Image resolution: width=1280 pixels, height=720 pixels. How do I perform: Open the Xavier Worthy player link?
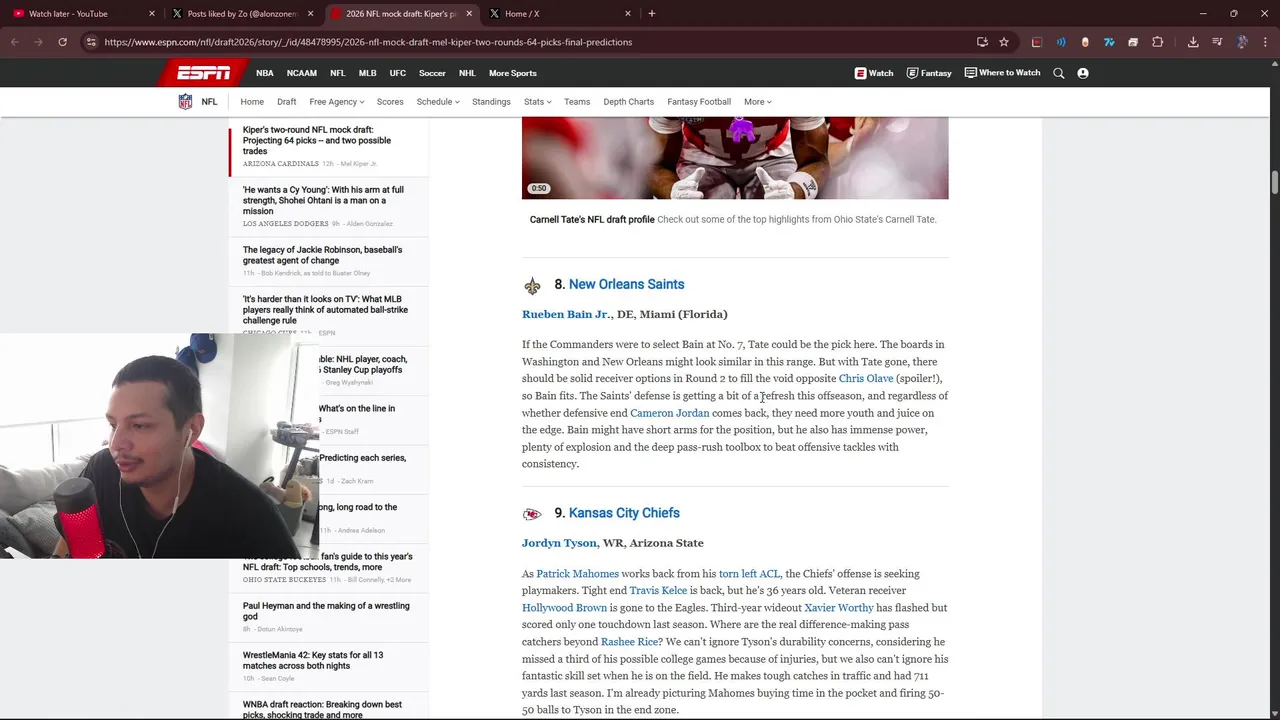tap(839, 608)
